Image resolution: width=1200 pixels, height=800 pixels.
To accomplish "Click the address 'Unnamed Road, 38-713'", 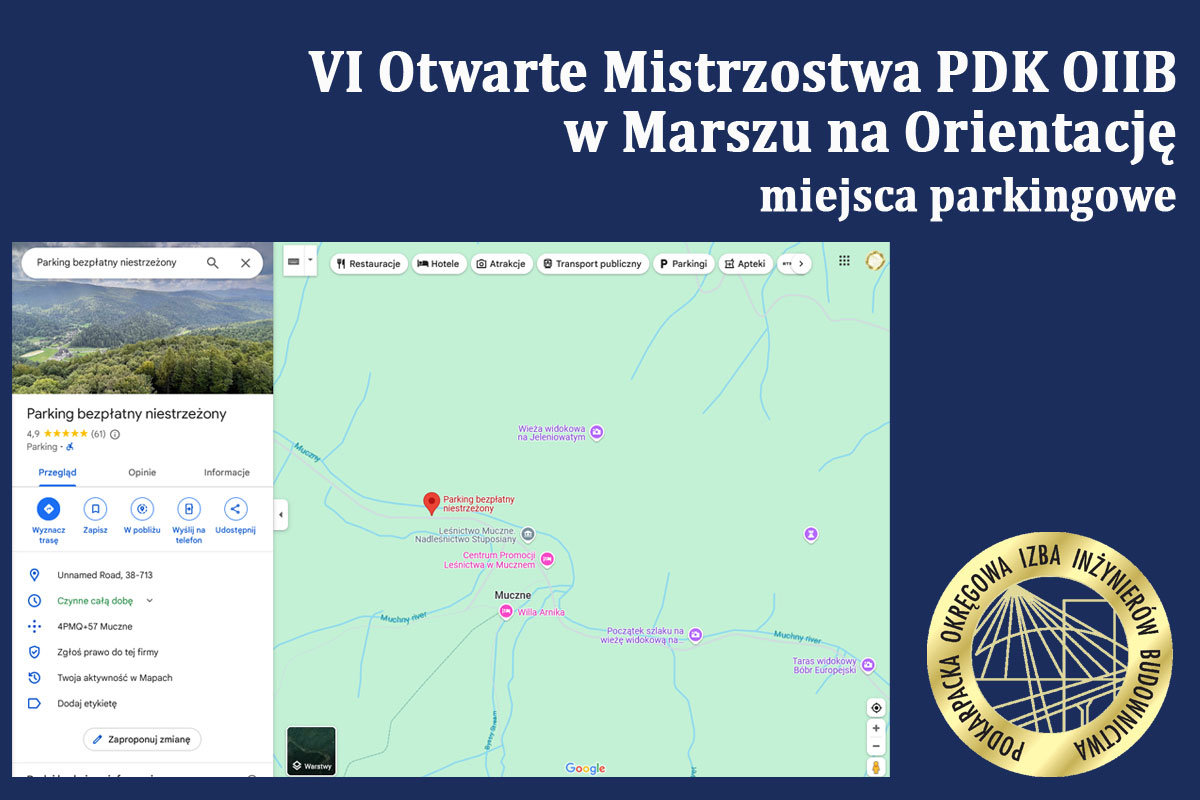I will 105,575.
